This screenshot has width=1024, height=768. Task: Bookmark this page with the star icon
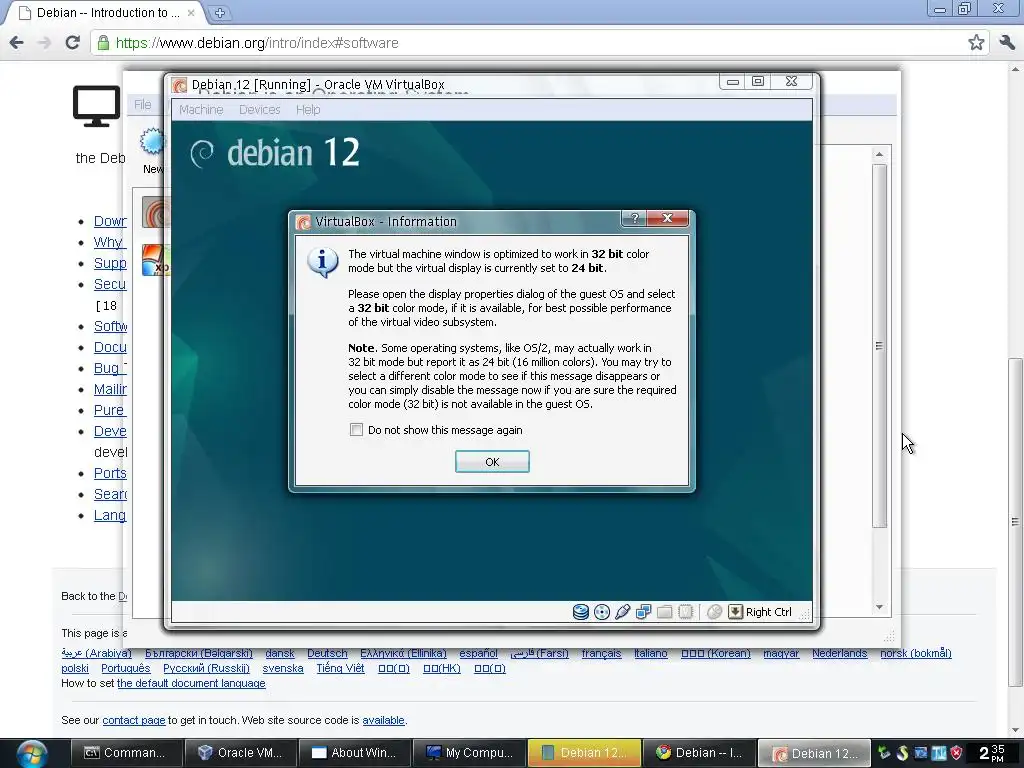(x=976, y=43)
